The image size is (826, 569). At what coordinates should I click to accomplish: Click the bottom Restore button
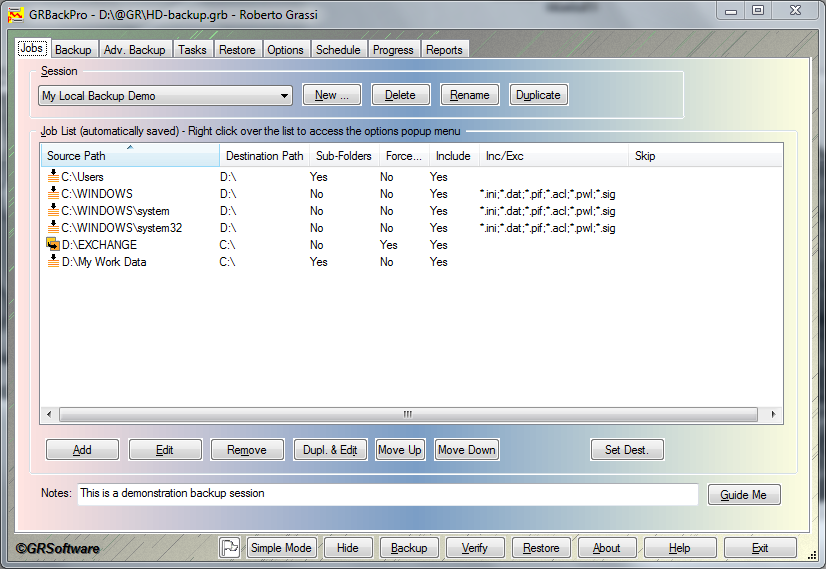(542, 547)
